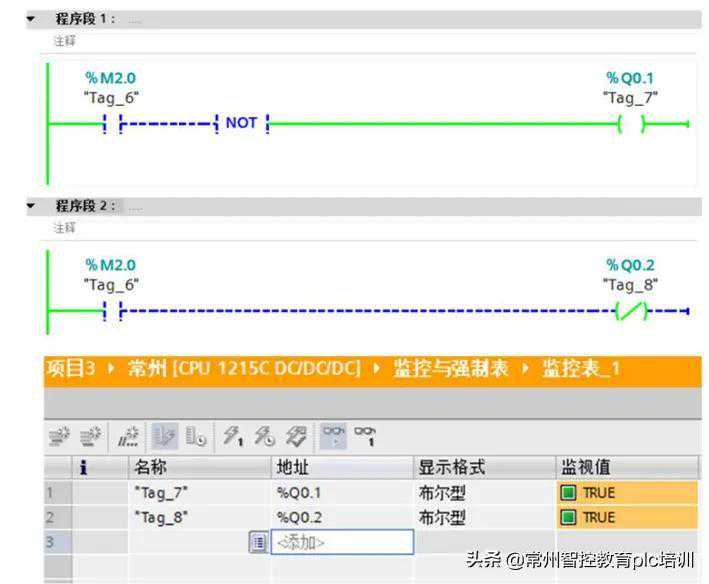Select the negated coil Tag_8 %Q0.2
709x584 pixels.
point(631,311)
